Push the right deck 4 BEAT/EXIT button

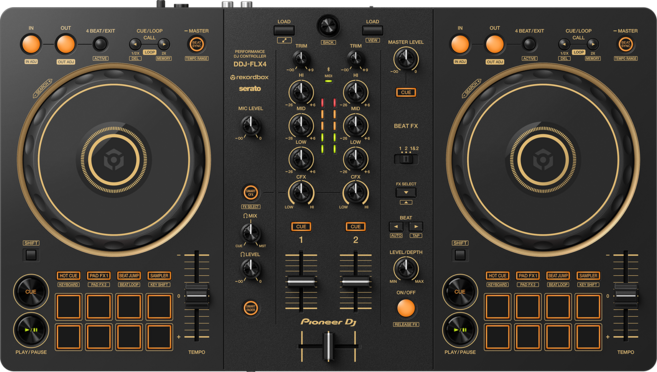pos(529,44)
